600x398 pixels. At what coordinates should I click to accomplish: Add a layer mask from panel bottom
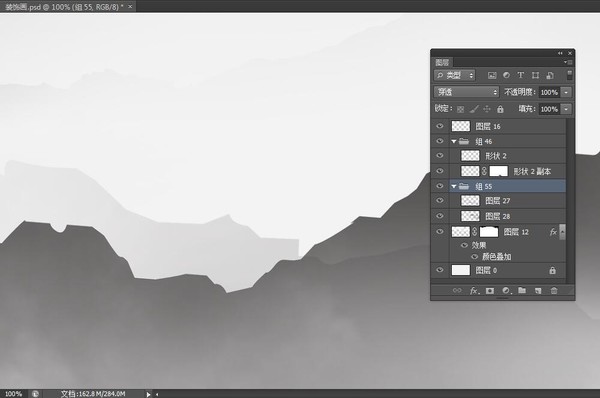490,291
